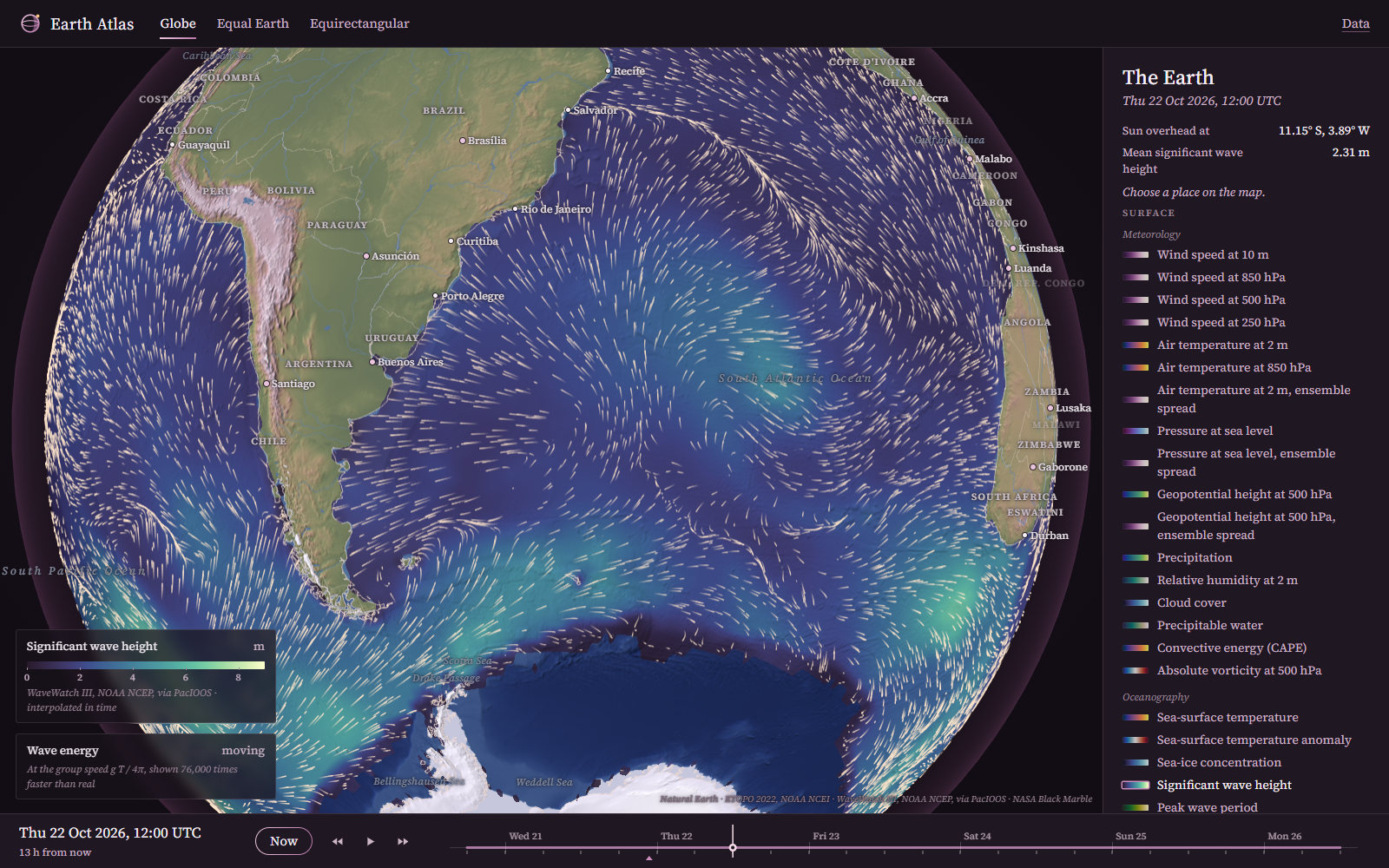1389x868 pixels.
Task: Step forward with the fast-forward icon
Action: pyautogui.click(x=403, y=841)
